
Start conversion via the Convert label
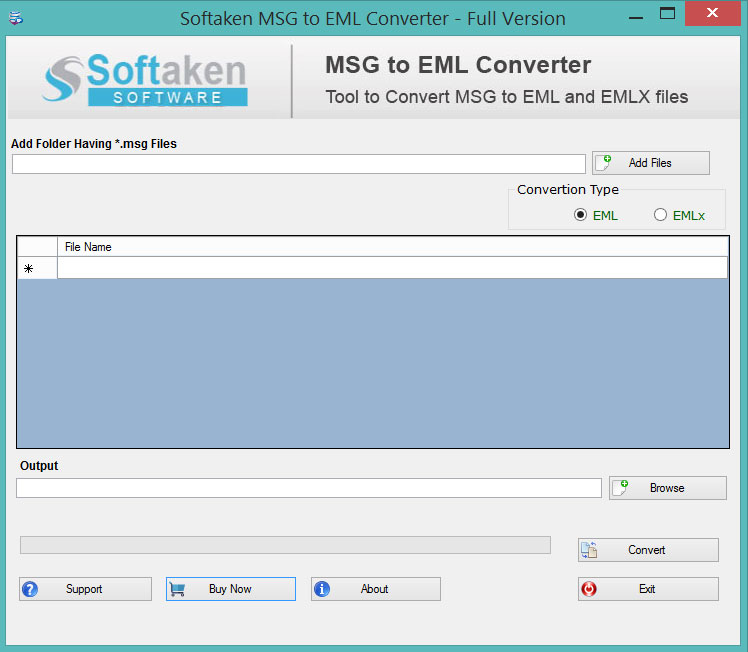coord(646,550)
